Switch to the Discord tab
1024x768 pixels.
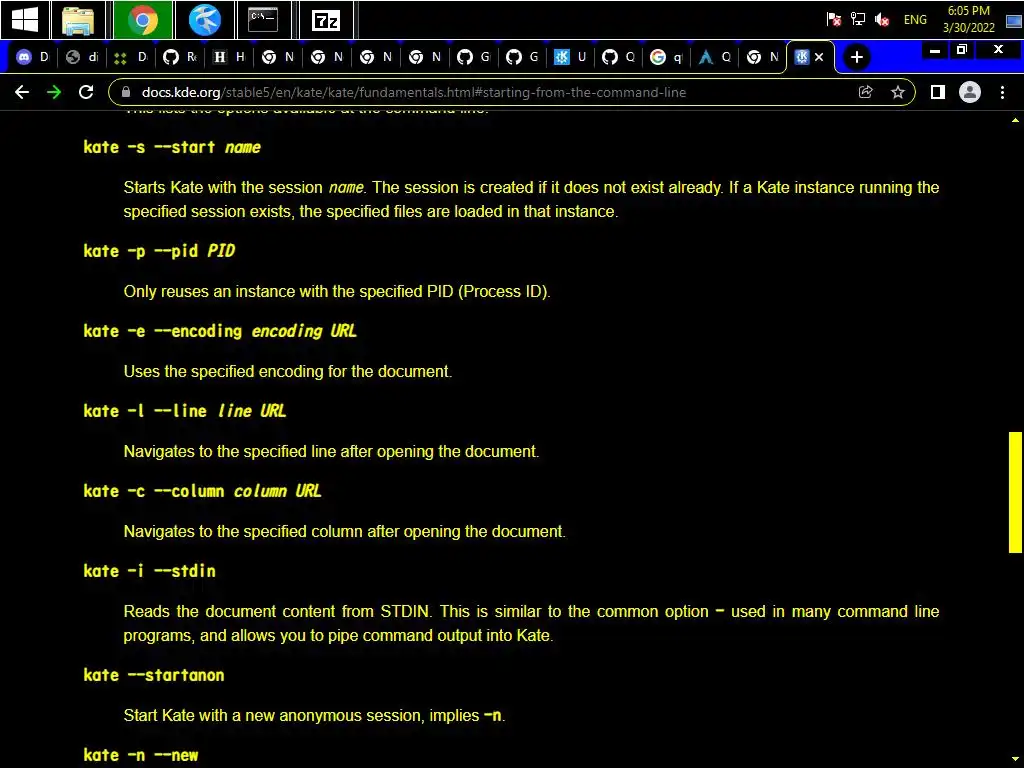(x=32, y=57)
